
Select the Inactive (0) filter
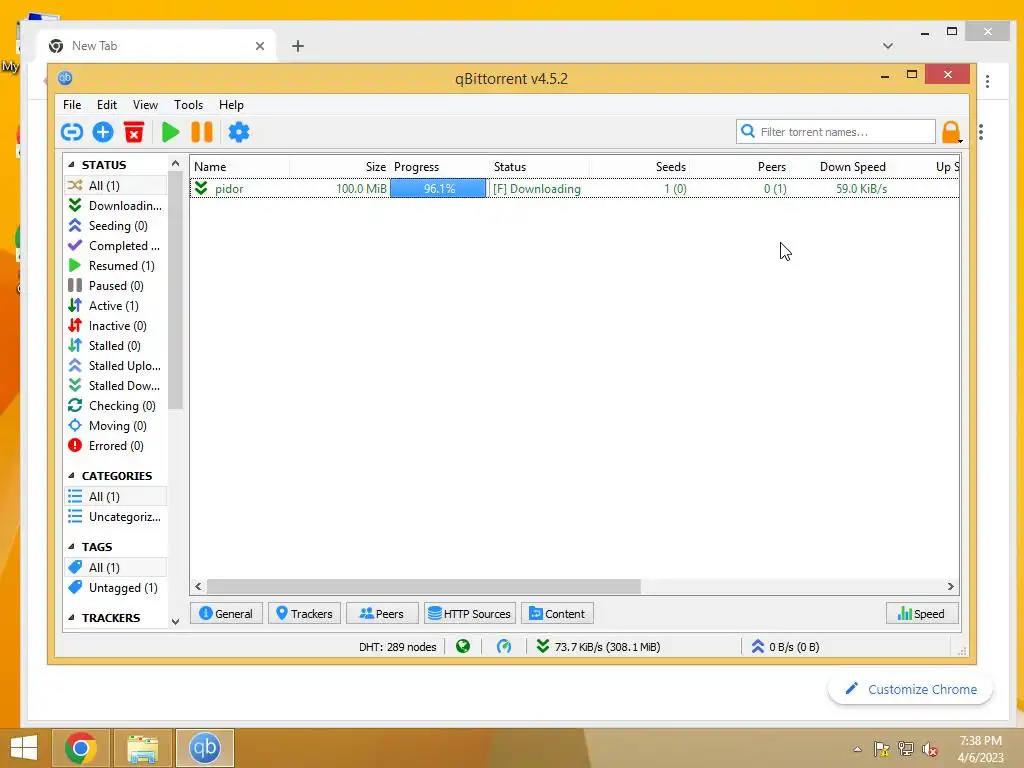click(115, 326)
